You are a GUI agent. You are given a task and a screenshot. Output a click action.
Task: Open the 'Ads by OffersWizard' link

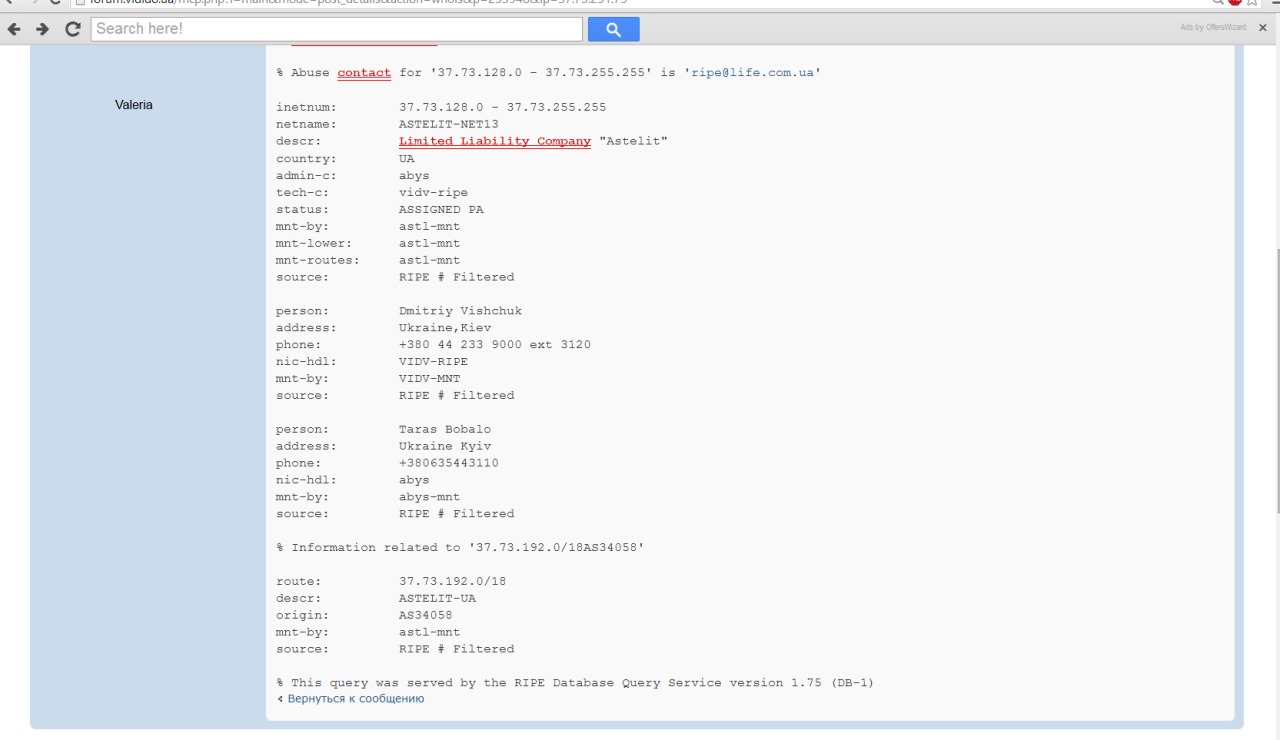point(1213,27)
